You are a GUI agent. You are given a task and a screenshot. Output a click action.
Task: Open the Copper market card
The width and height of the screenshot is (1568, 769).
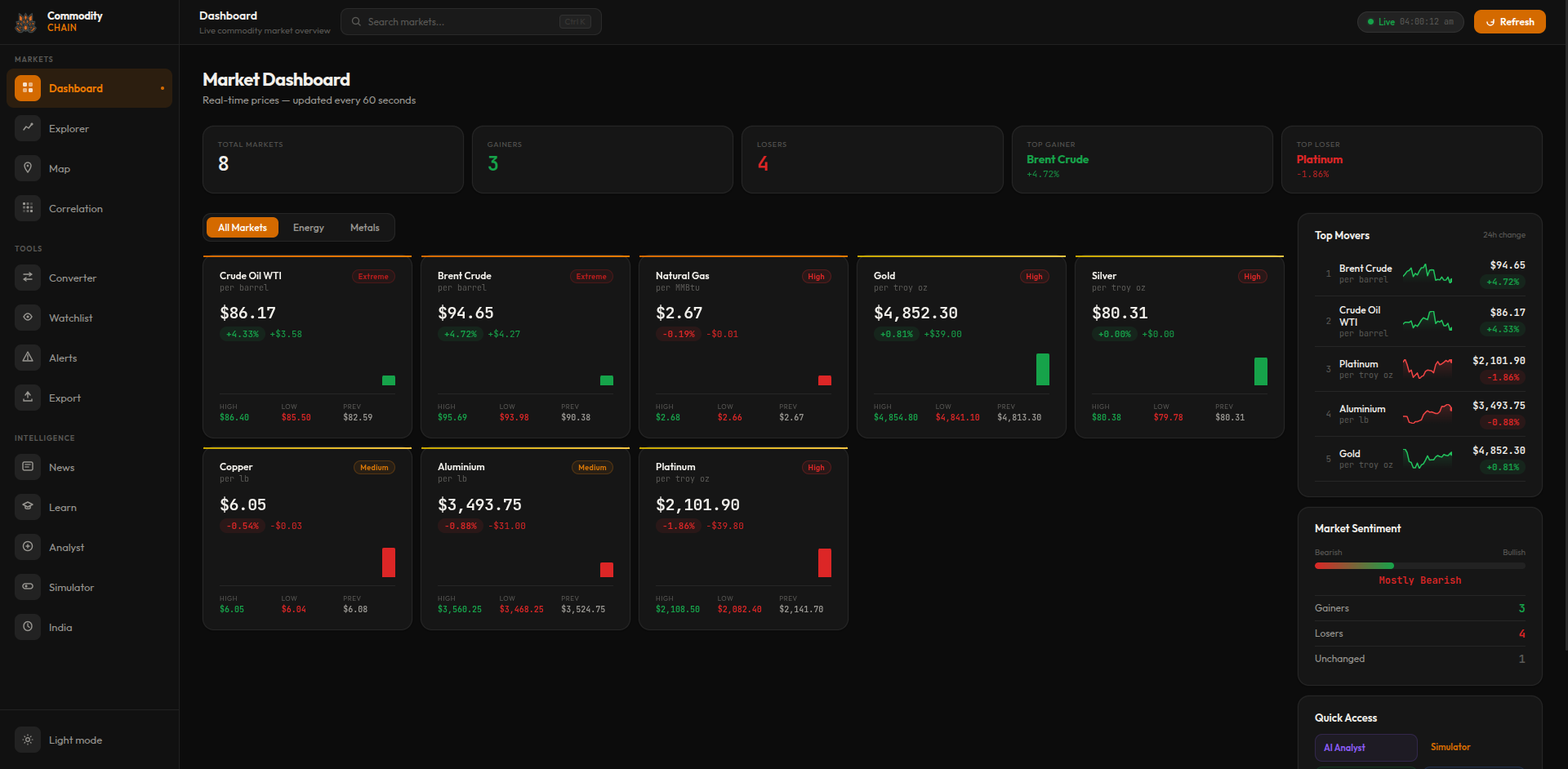coord(307,539)
